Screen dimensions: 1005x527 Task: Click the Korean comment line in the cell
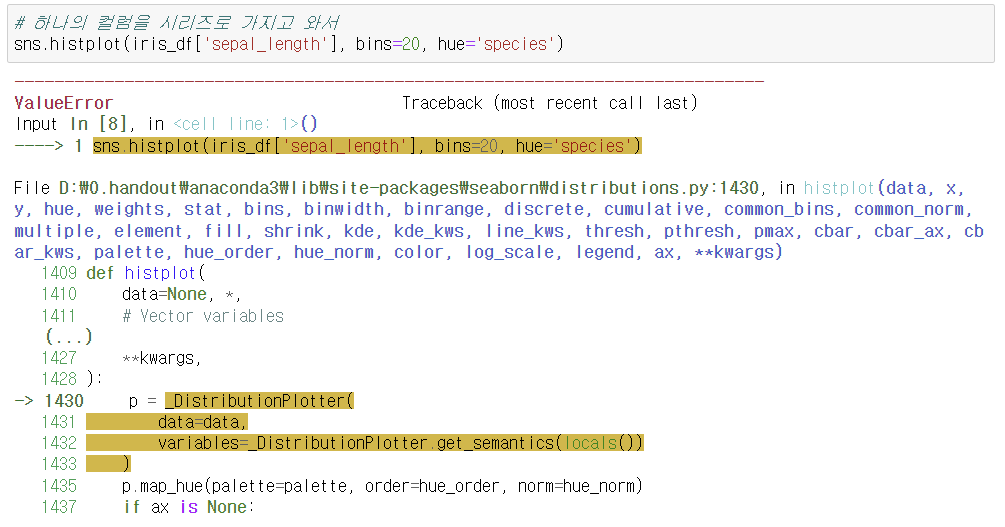(x=177, y=23)
